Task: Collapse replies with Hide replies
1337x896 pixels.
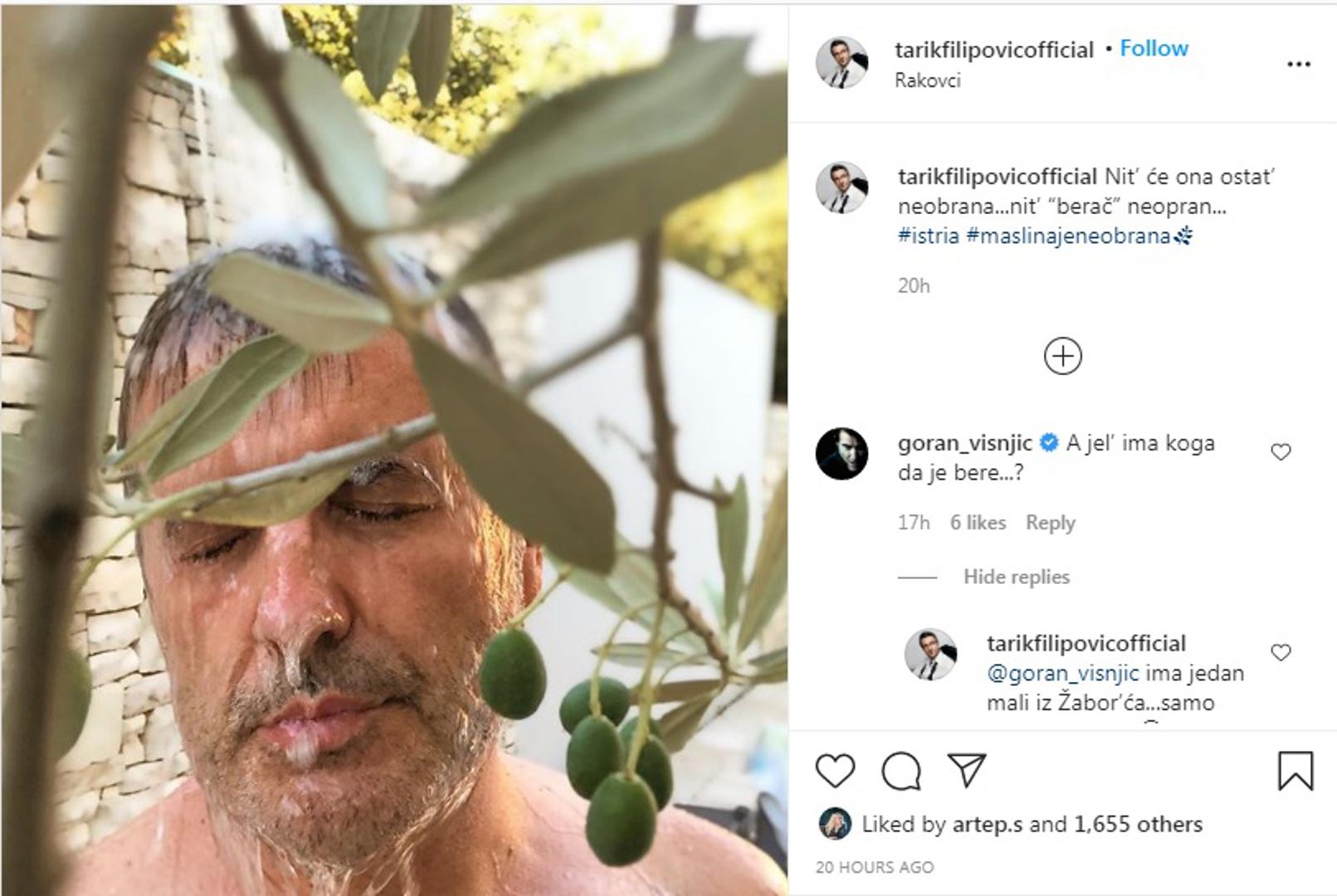Action: point(1016,577)
